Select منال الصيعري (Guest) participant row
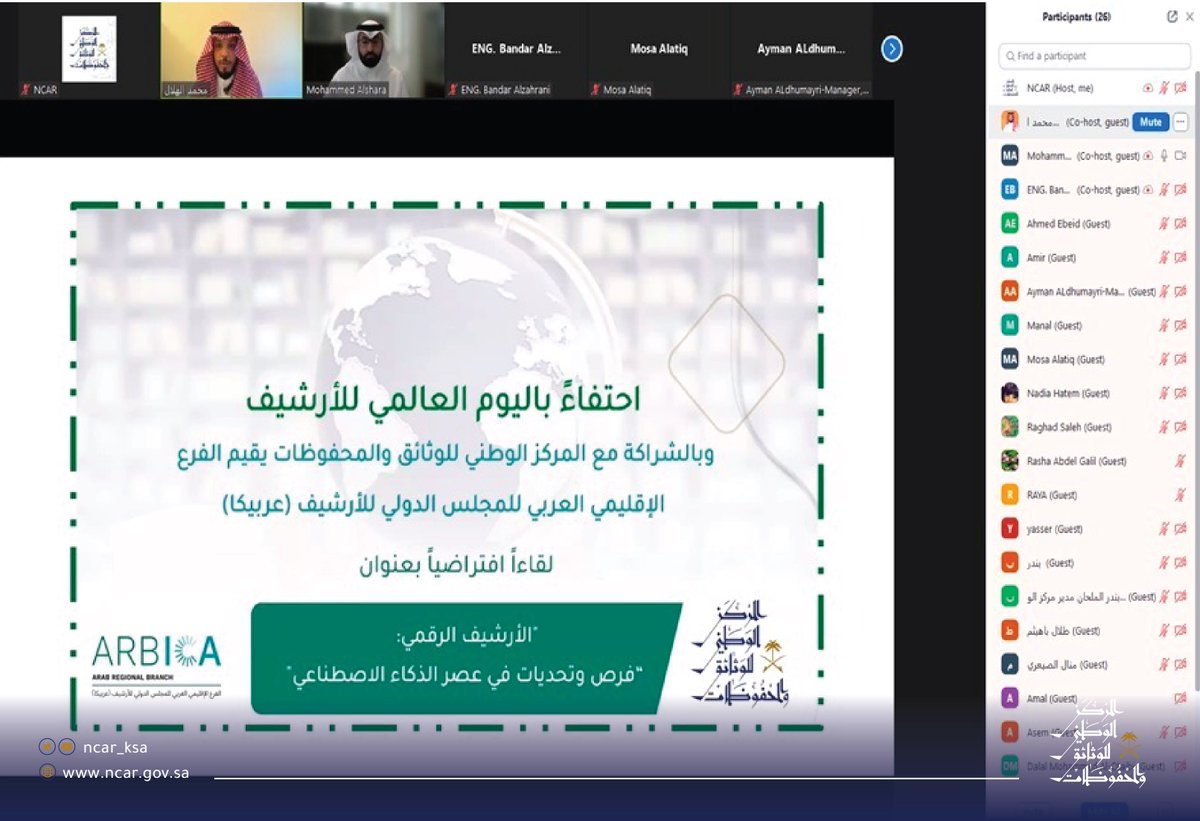This screenshot has height=821, width=1200. tap(1095, 665)
